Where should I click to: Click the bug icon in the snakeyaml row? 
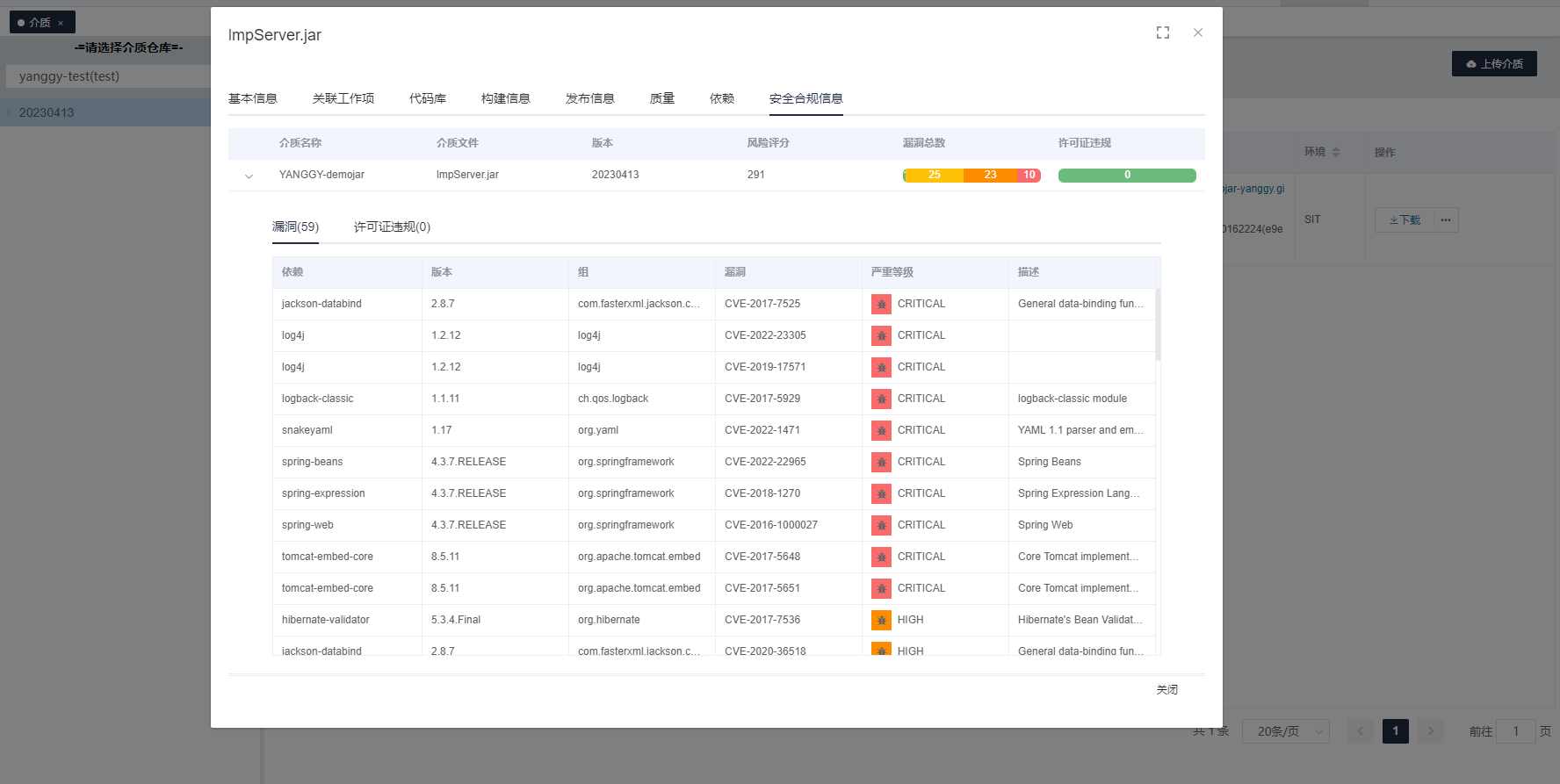coord(881,430)
